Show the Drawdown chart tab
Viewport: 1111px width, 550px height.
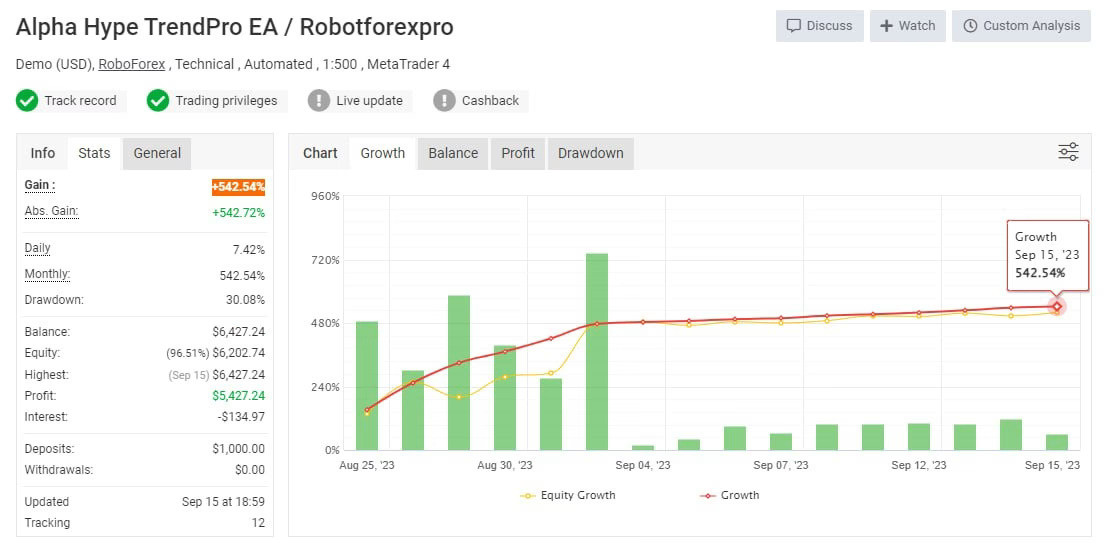pyautogui.click(x=590, y=153)
